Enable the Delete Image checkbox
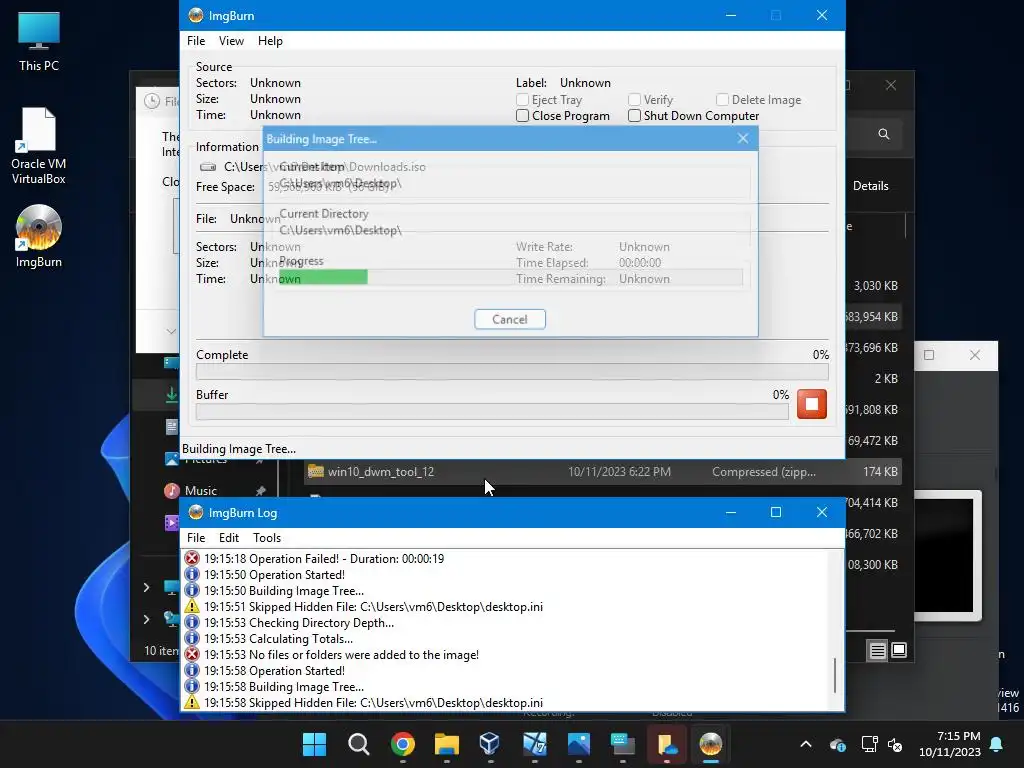Viewport: 1024px width, 768px height. click(x=722, y=100)
